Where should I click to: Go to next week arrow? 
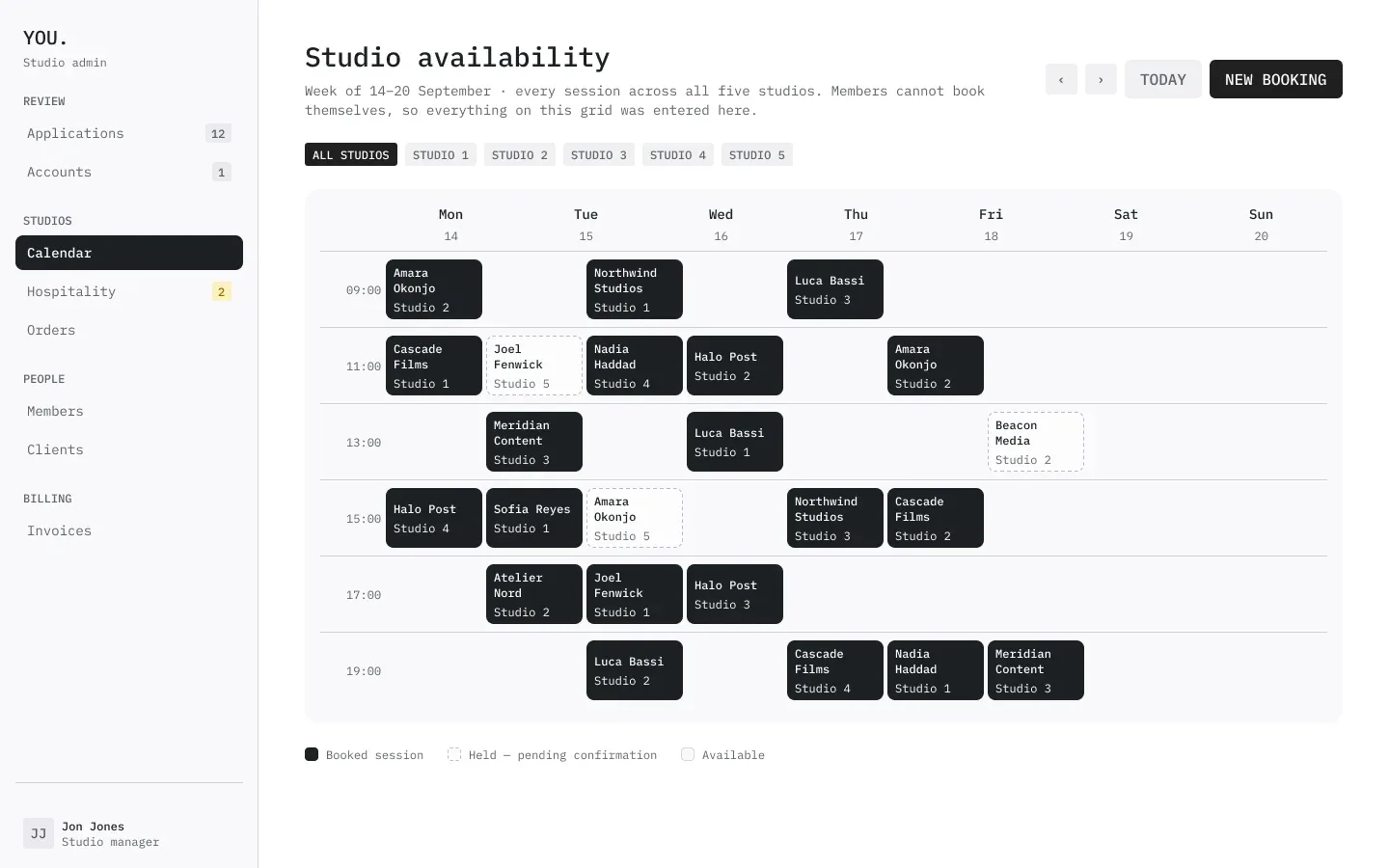pos(1101,79)
